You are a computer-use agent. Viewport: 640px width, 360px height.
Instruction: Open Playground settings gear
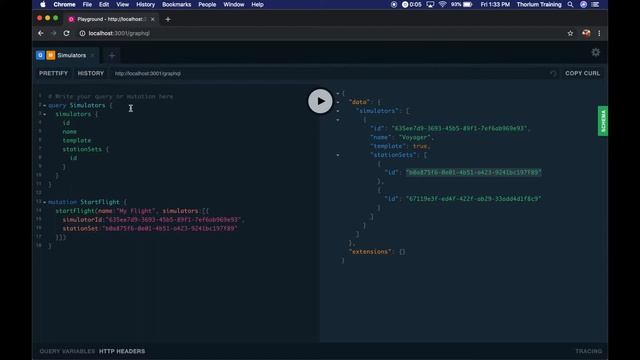596,52
